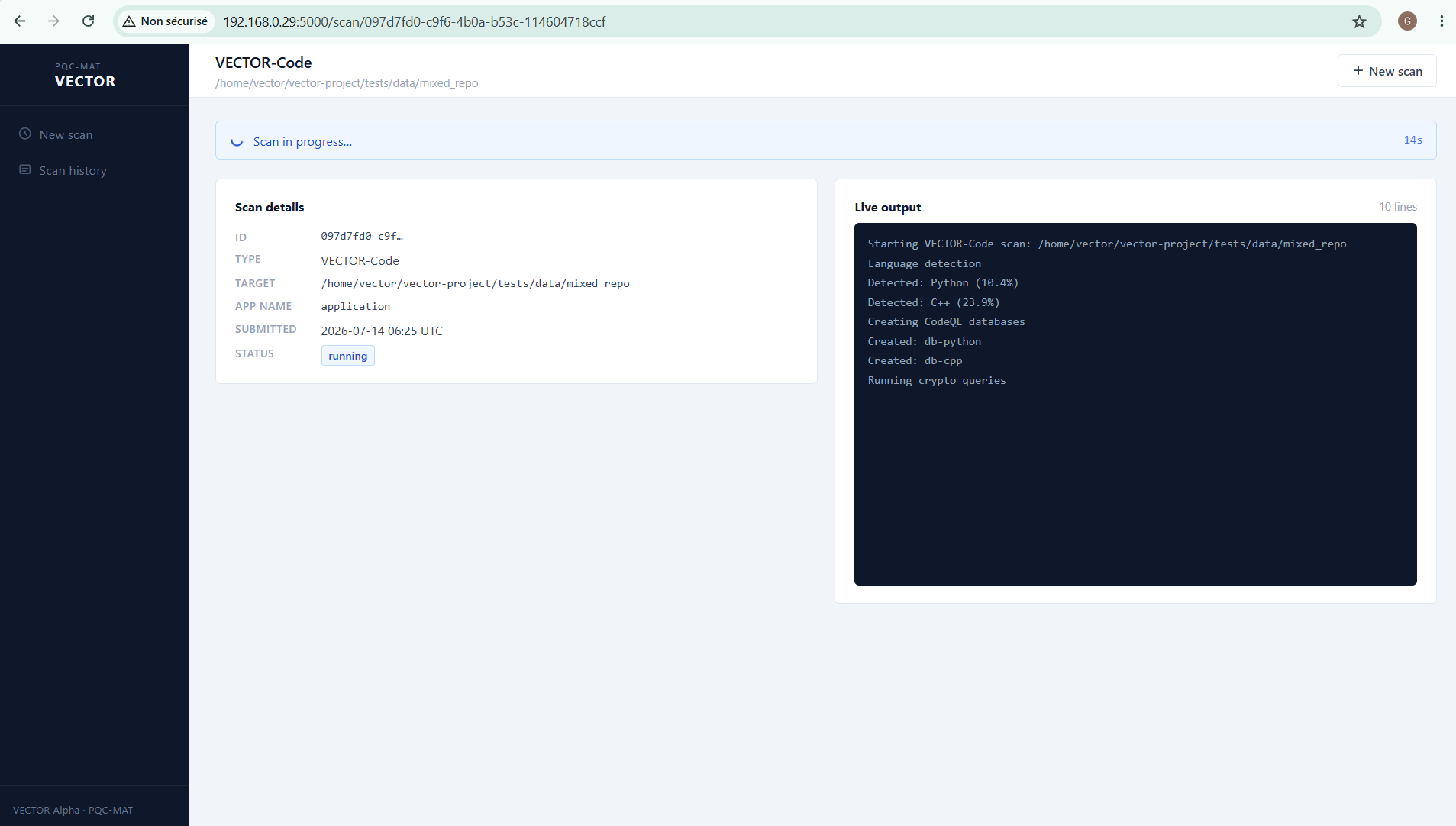This screenshot has width=1456, height=826.
Task: Click the clock icon beside New scan
Action: point(25,134)
